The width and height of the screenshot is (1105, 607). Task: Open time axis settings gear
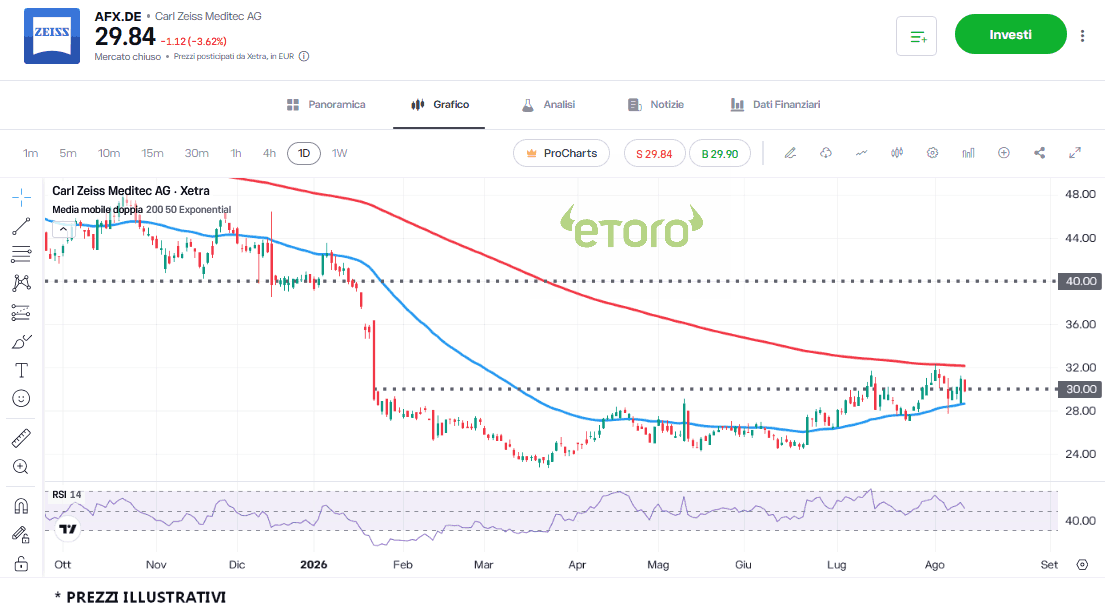point(1082,565)
